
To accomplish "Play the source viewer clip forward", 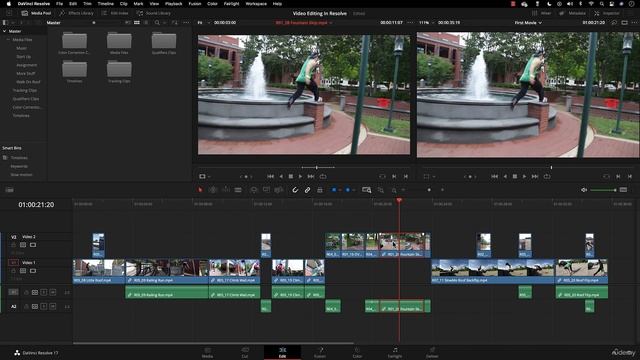I will 301,176.
